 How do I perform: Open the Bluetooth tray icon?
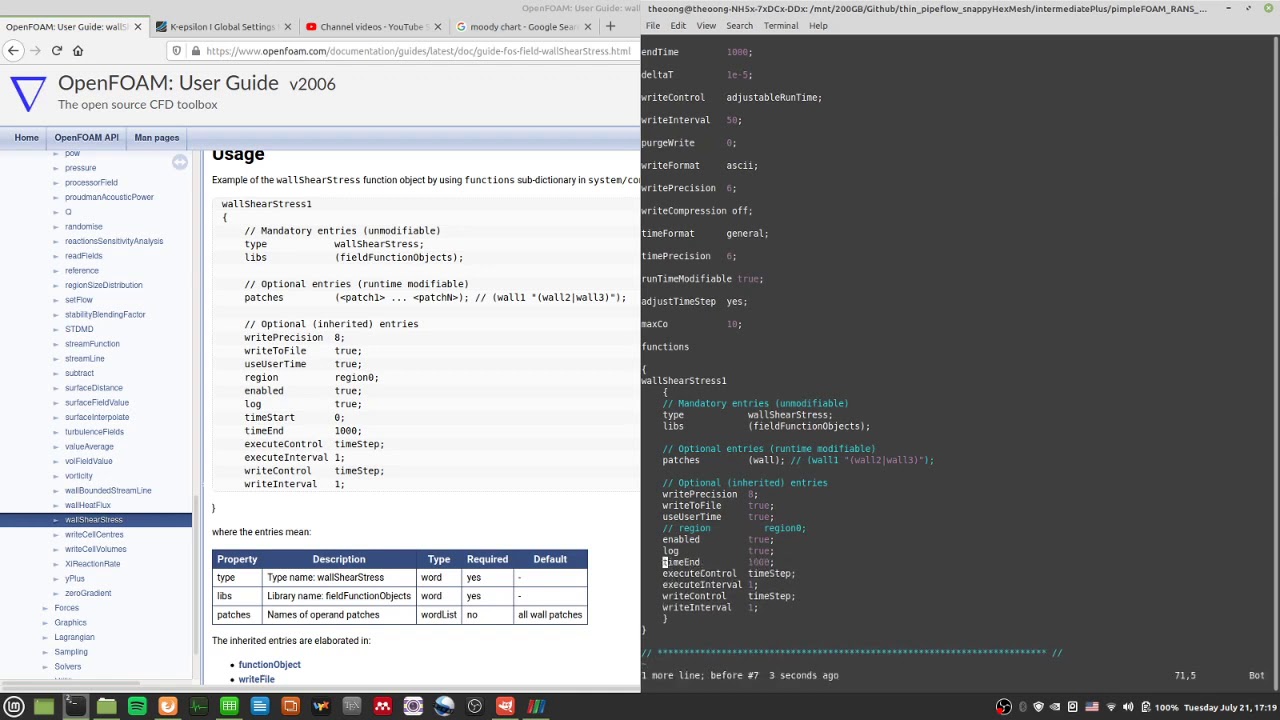(1023, 707)
